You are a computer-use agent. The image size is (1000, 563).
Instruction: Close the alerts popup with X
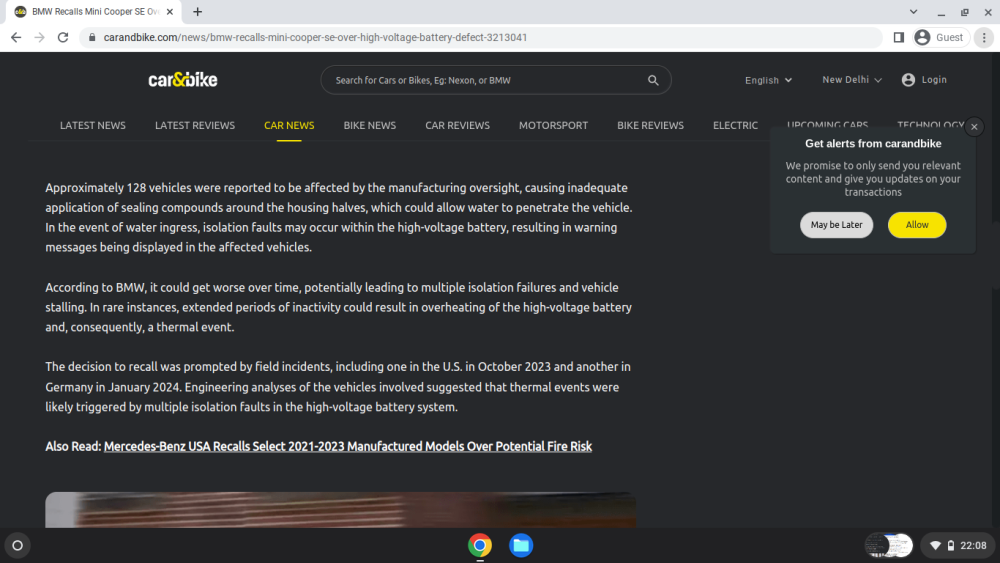coord(974,127)
